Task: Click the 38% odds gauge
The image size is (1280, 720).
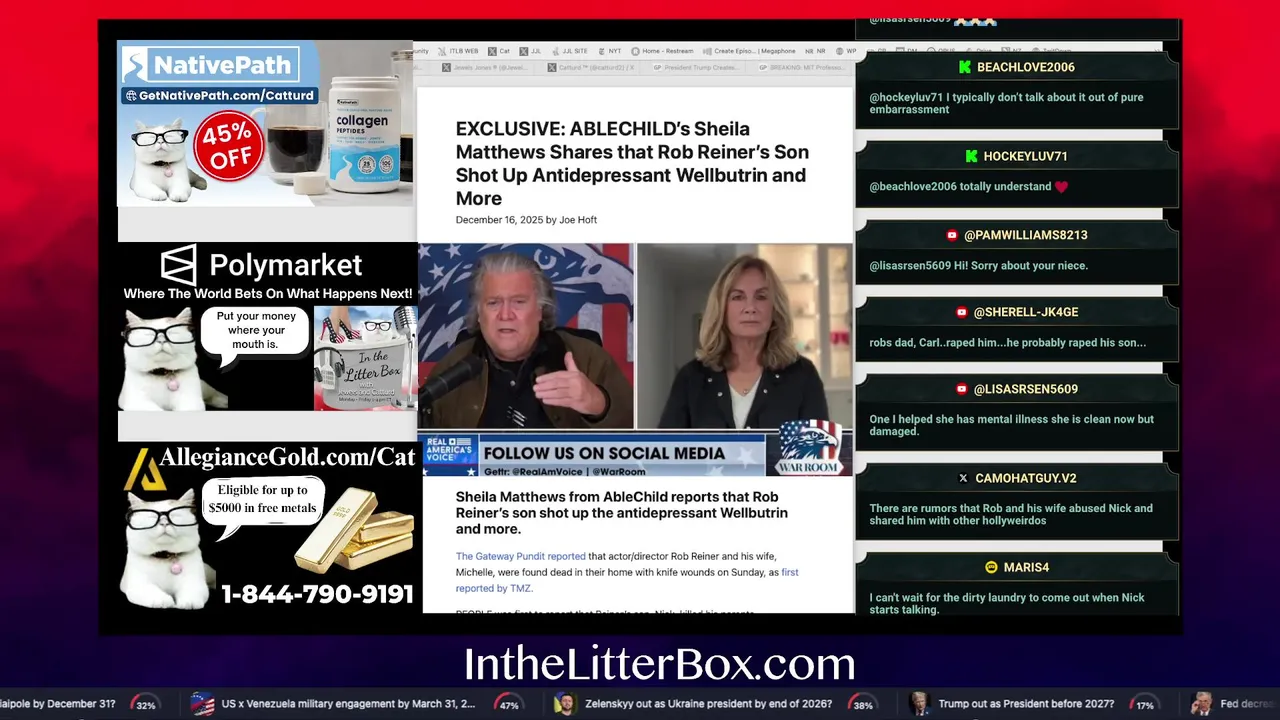Action: pyautogui.click(x=863, y=704)
